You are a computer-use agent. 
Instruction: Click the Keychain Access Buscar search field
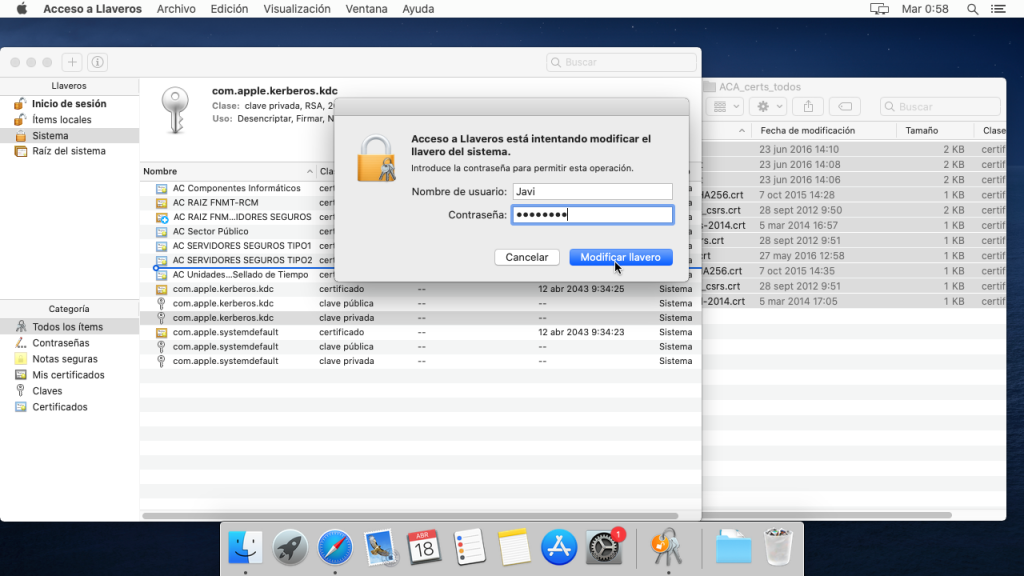coord(621,62)
